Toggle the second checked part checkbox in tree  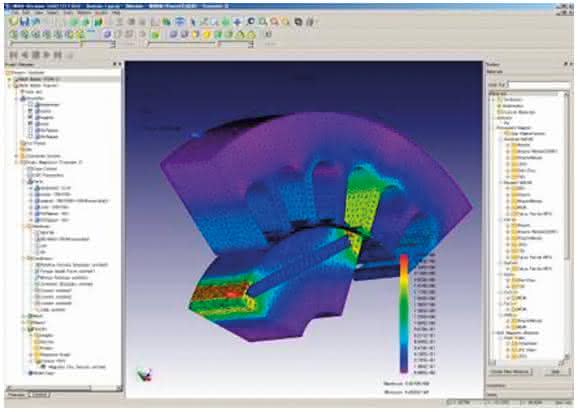click(31, 117)
